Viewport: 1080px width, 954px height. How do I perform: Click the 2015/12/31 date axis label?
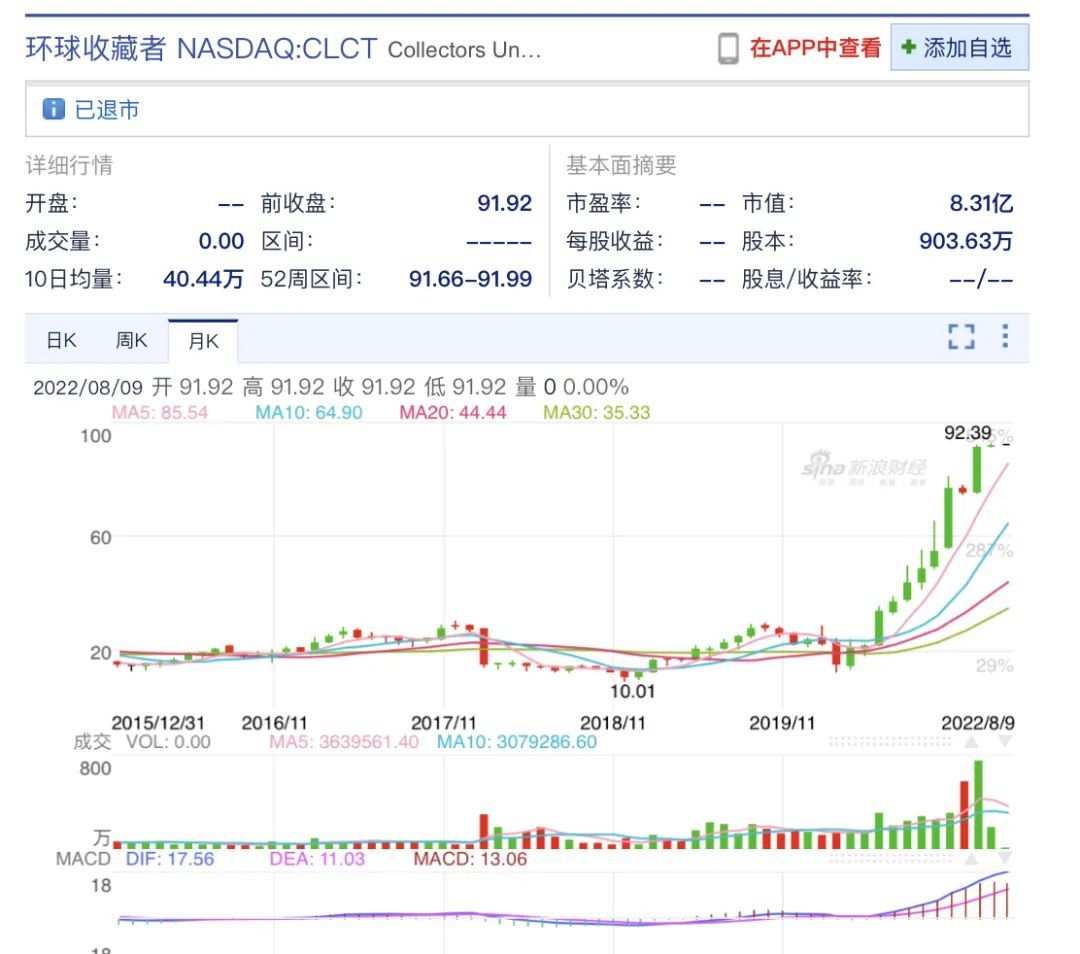pyautogui.click(x=158, y=723)
